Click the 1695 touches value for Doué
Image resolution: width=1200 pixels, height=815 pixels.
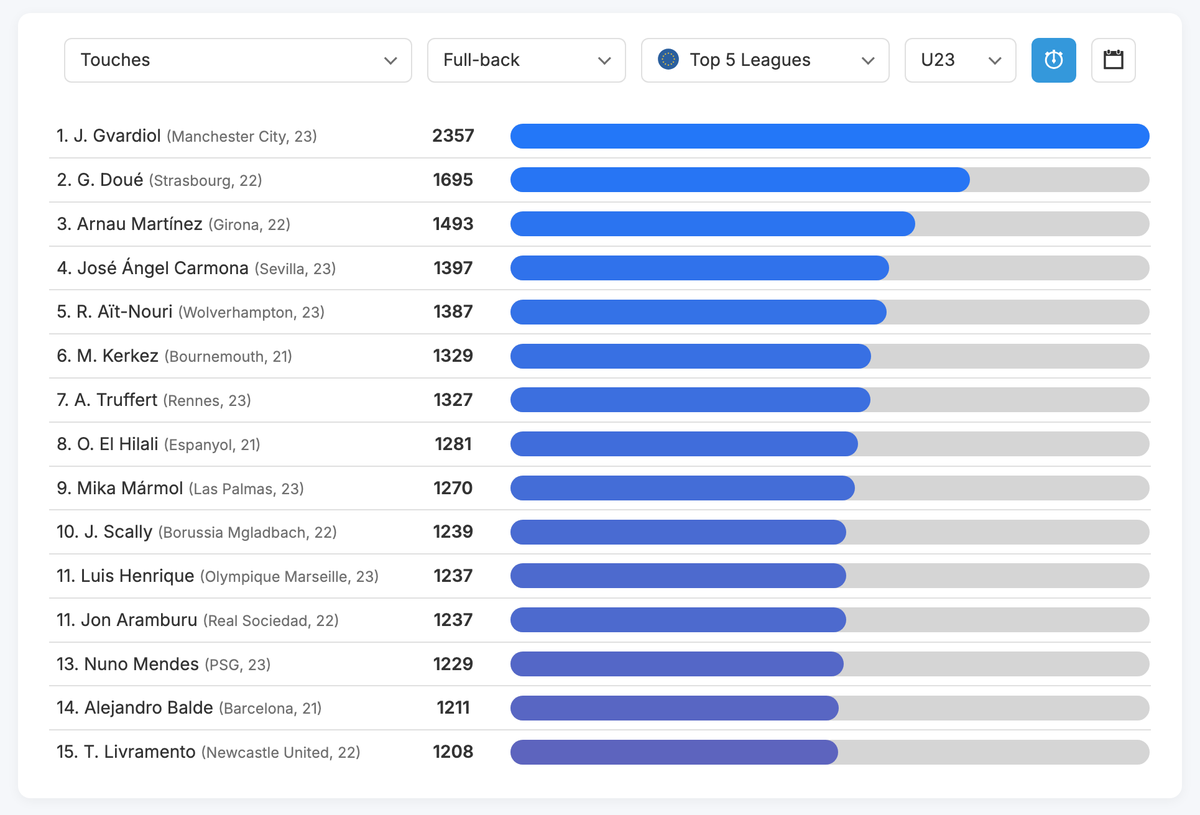453,180
